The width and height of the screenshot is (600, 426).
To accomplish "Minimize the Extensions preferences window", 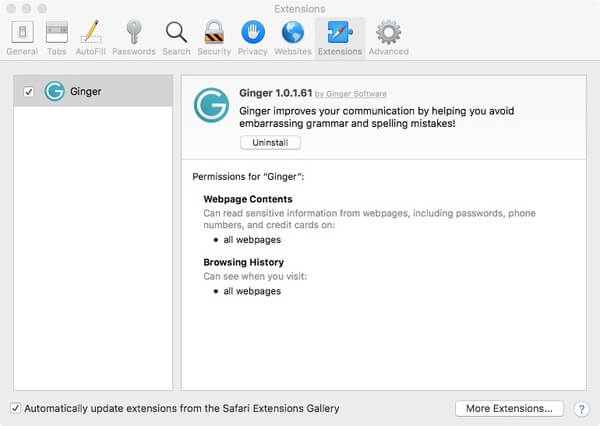I will click(26, 8).
